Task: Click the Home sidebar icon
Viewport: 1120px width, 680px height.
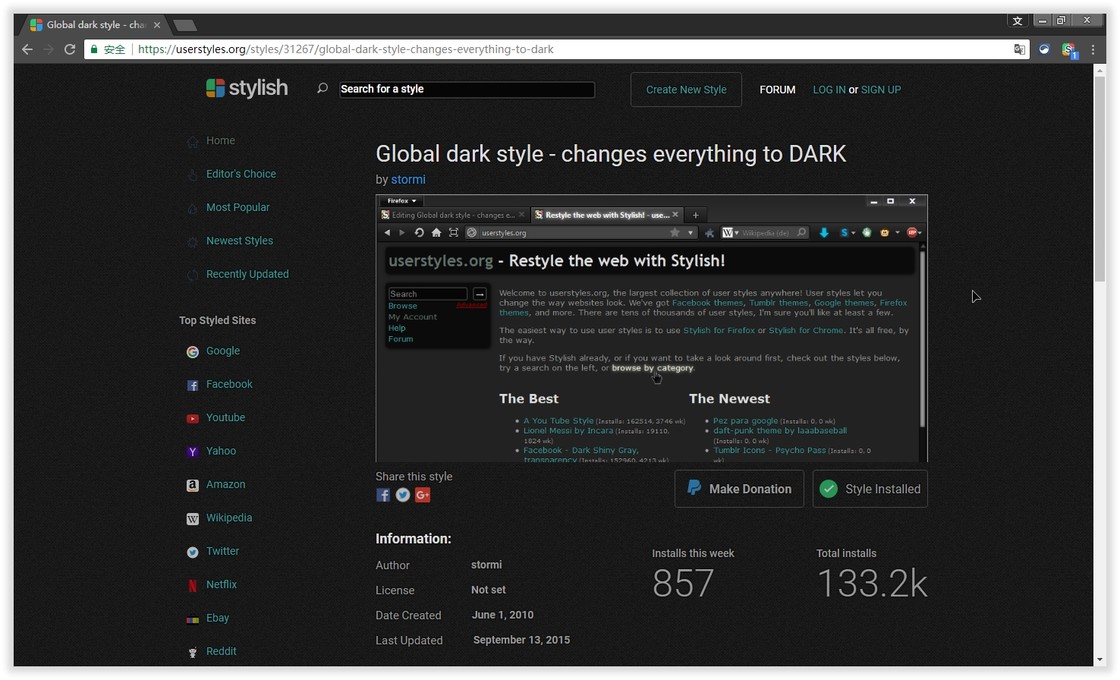Action: coord(192,141)
